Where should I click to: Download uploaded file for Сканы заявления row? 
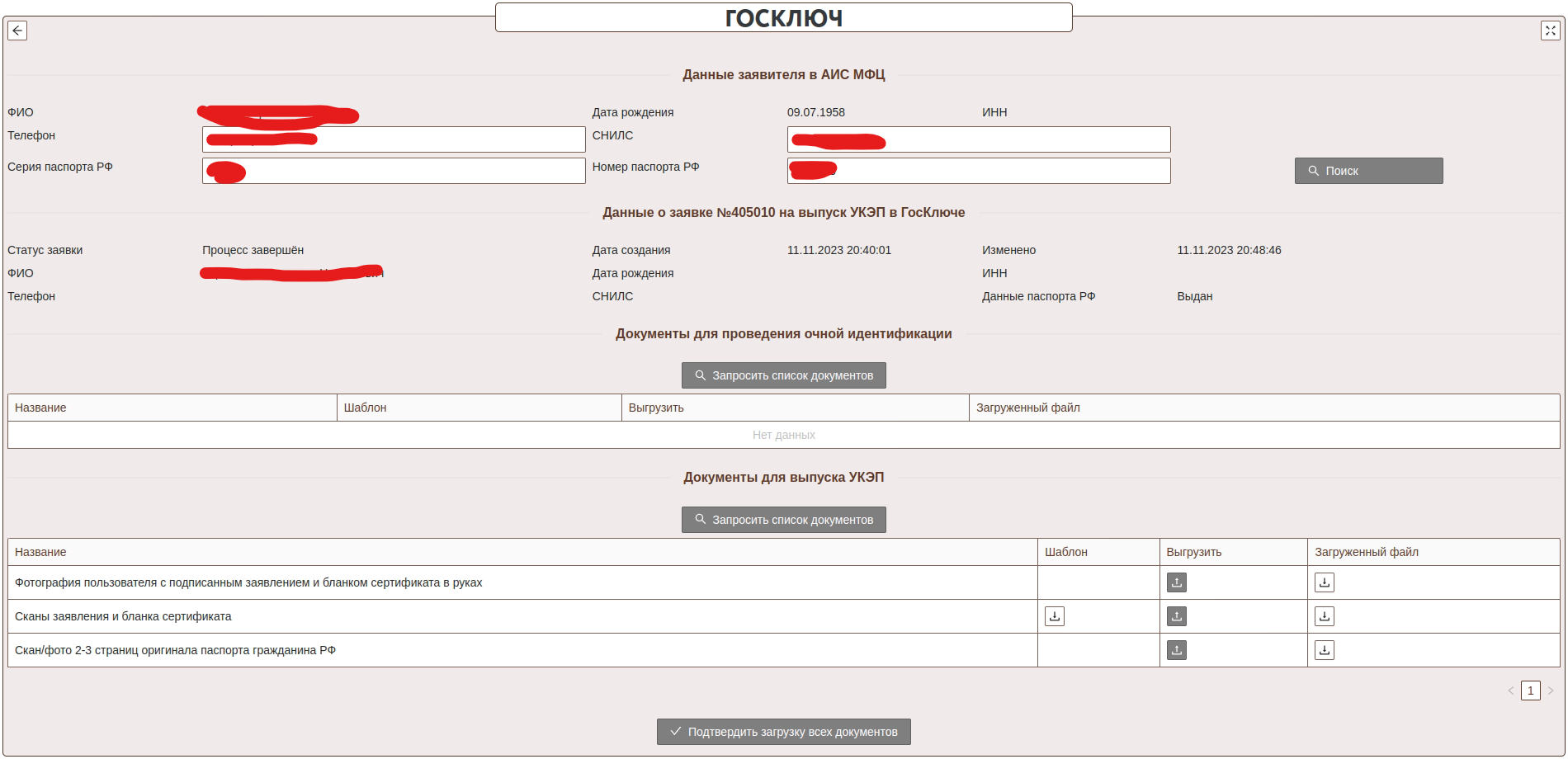(x=1324, y=616)
